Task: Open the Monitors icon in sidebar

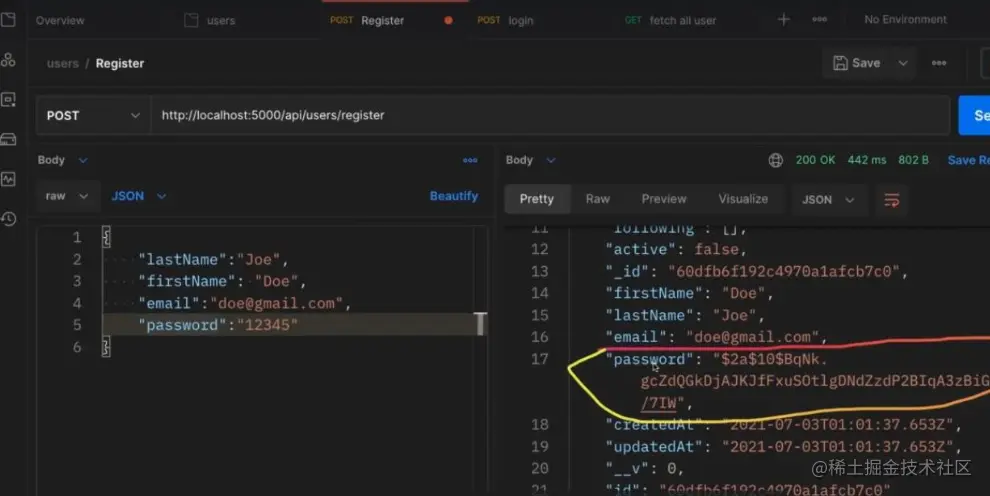Action: tap(8, 179)
